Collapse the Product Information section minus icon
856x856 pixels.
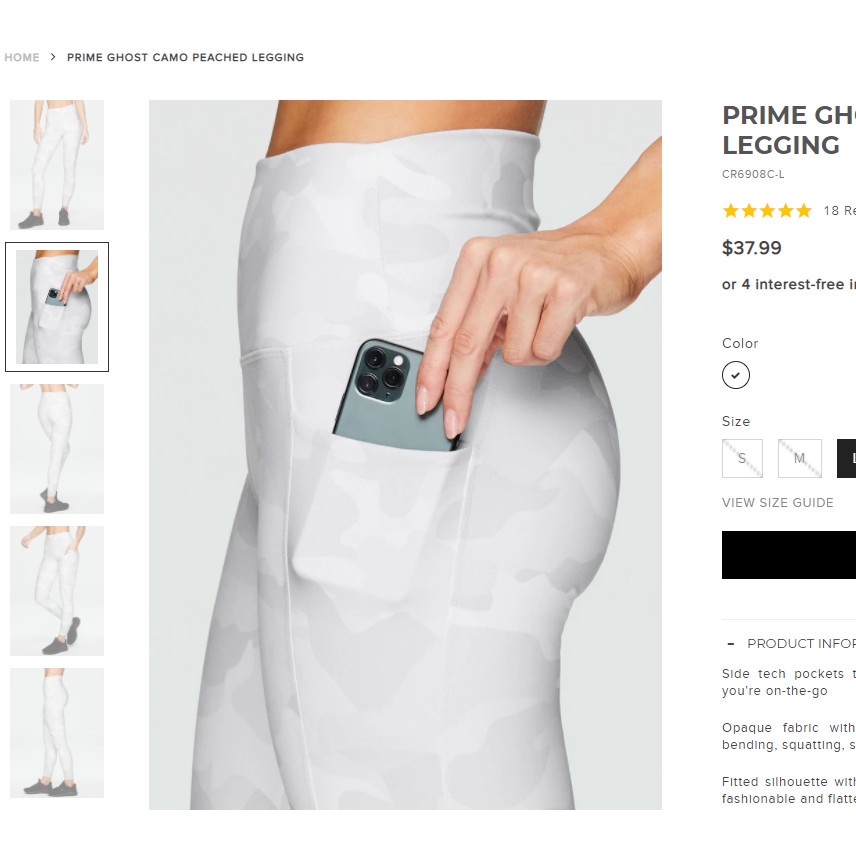pos(730,644)
